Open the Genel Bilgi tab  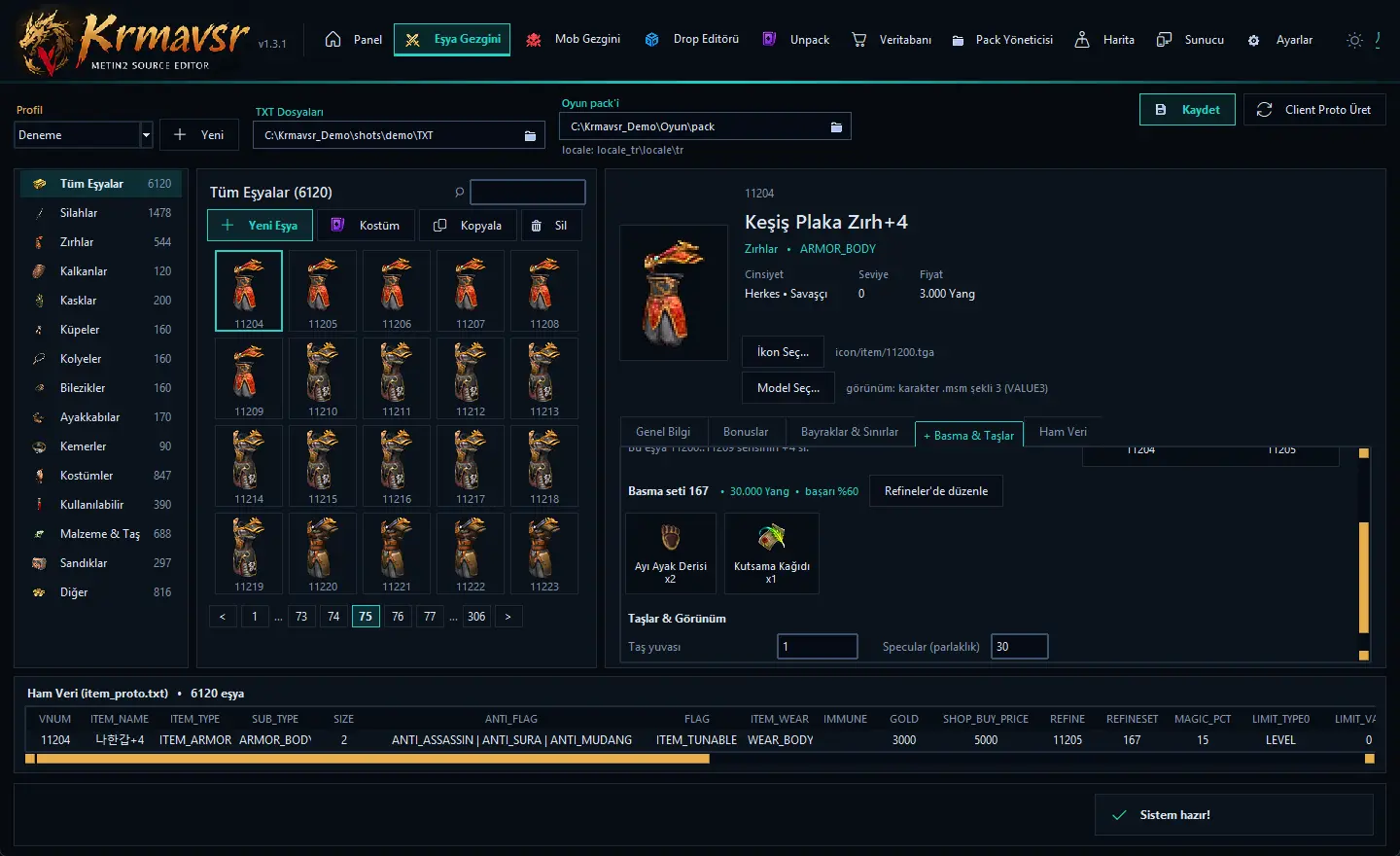pos(663,432)
